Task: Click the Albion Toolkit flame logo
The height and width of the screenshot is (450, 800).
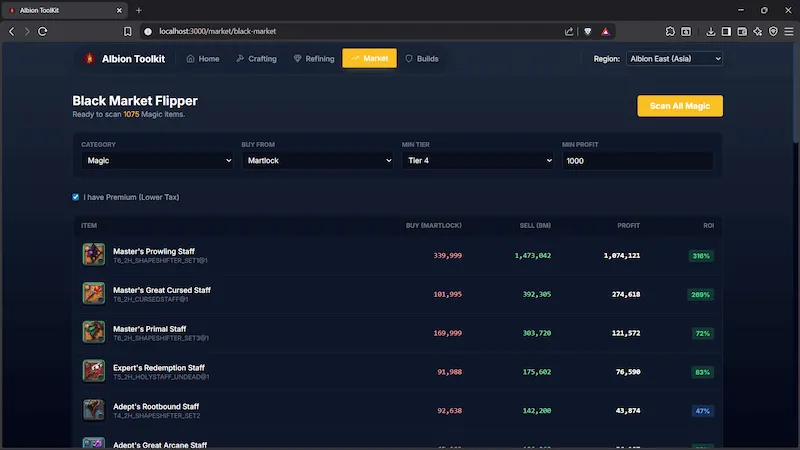Action: (x=89, y=59)
